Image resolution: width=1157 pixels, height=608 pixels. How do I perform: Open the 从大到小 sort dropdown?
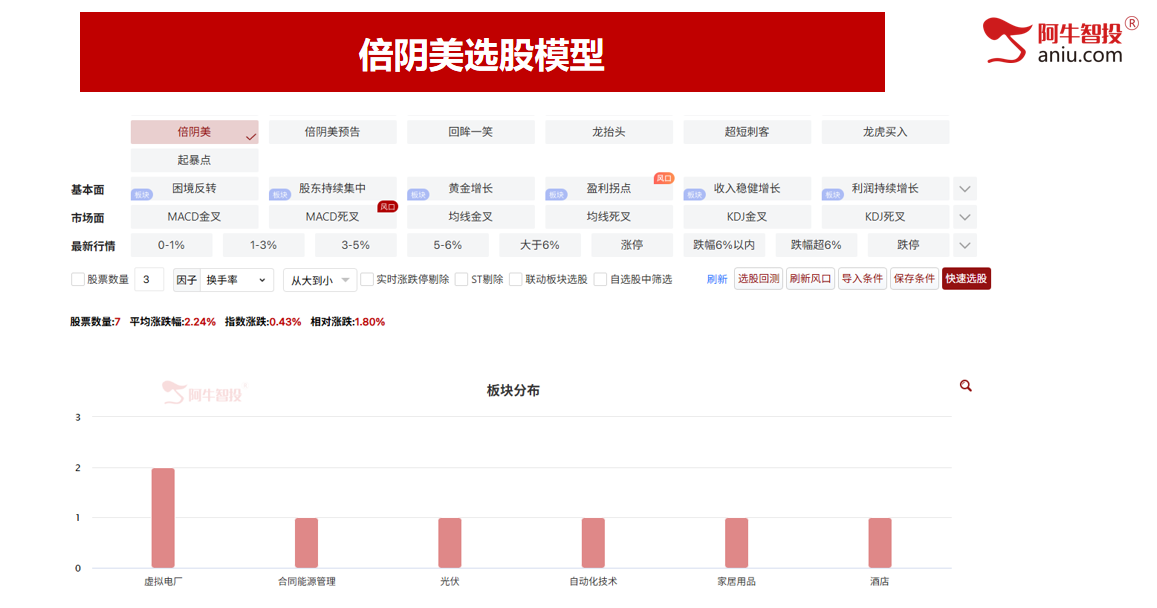pos(320,280)
